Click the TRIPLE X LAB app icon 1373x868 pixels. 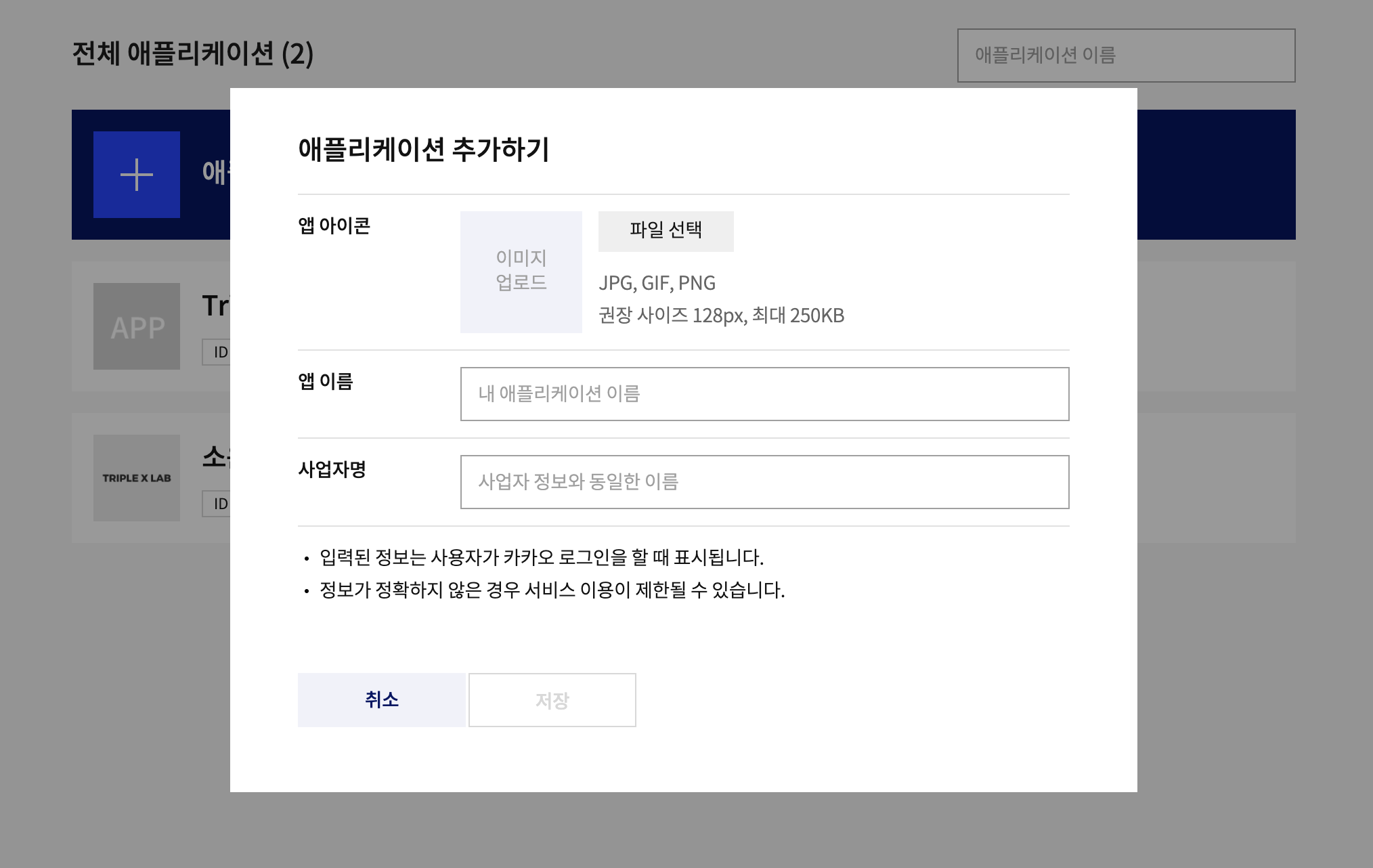[137, 478]
